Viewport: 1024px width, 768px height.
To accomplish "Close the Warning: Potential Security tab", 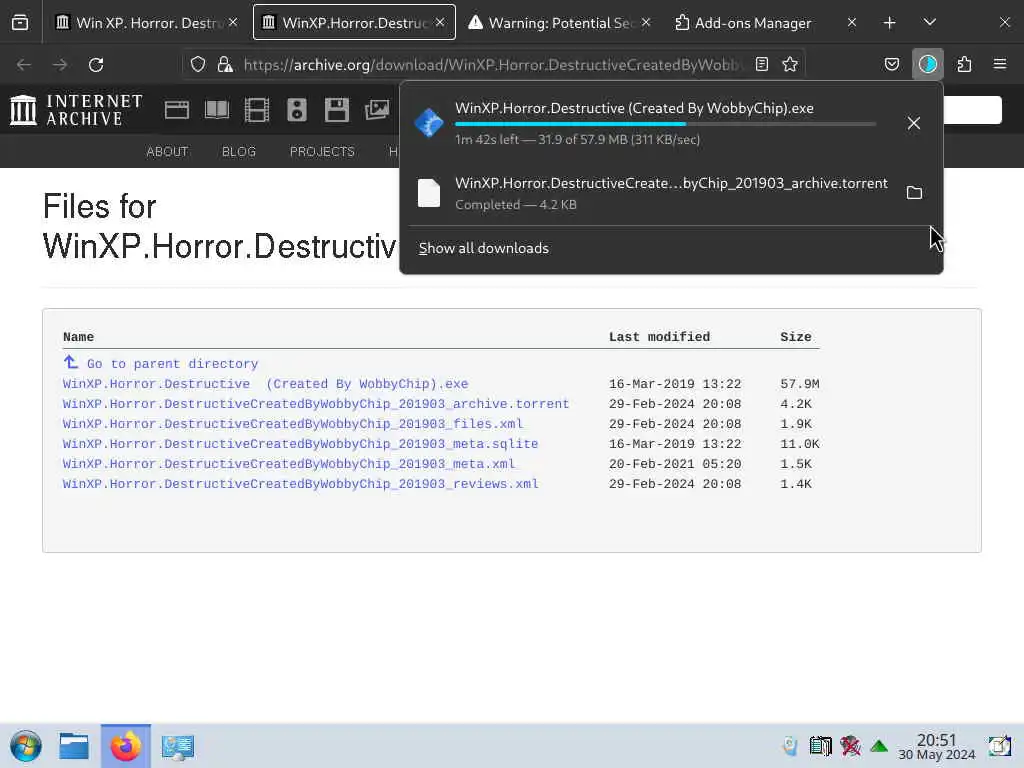I will click(x=646, y=23).
